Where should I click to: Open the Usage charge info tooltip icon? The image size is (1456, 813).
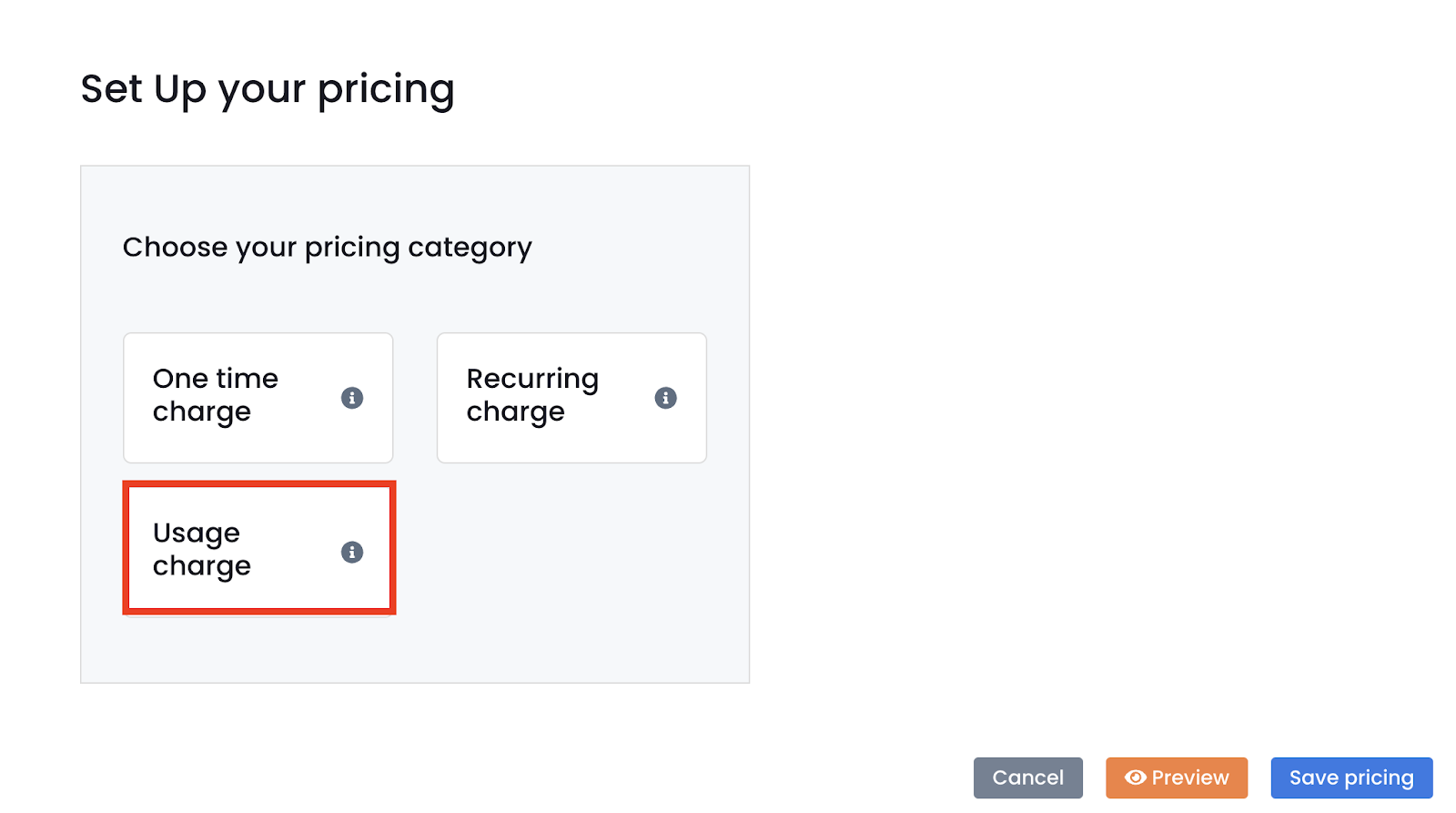tap(352, 552)
